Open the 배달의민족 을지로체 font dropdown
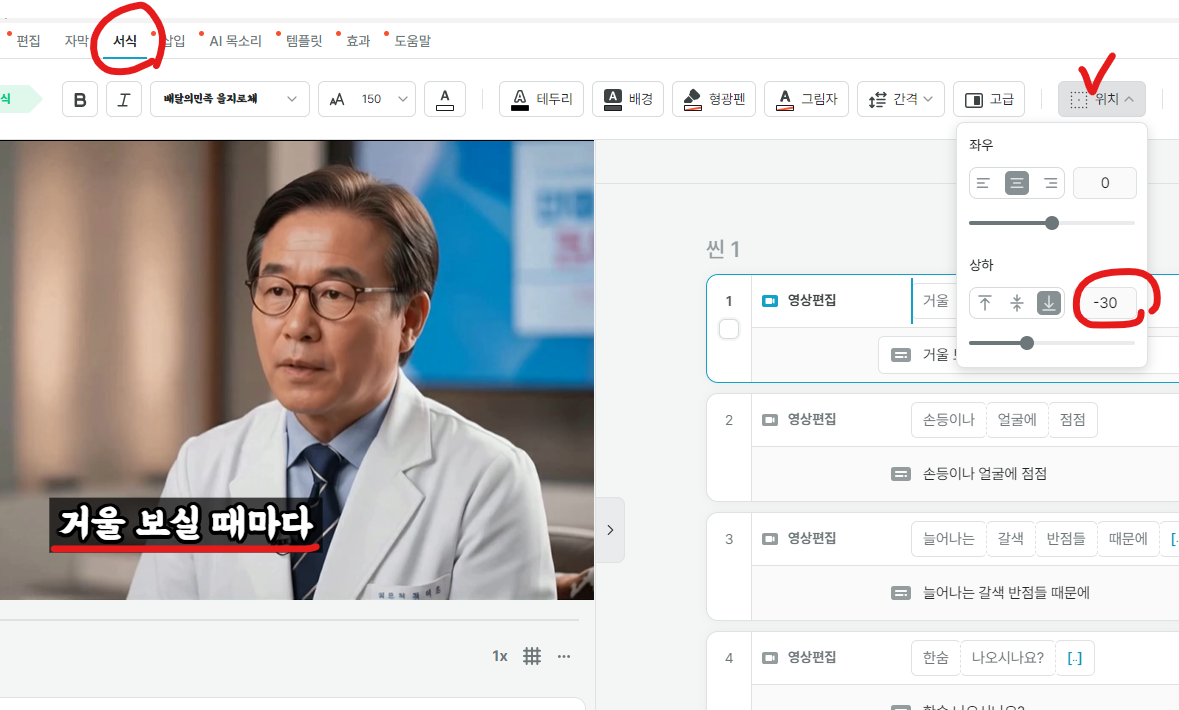 pos(229,98)
